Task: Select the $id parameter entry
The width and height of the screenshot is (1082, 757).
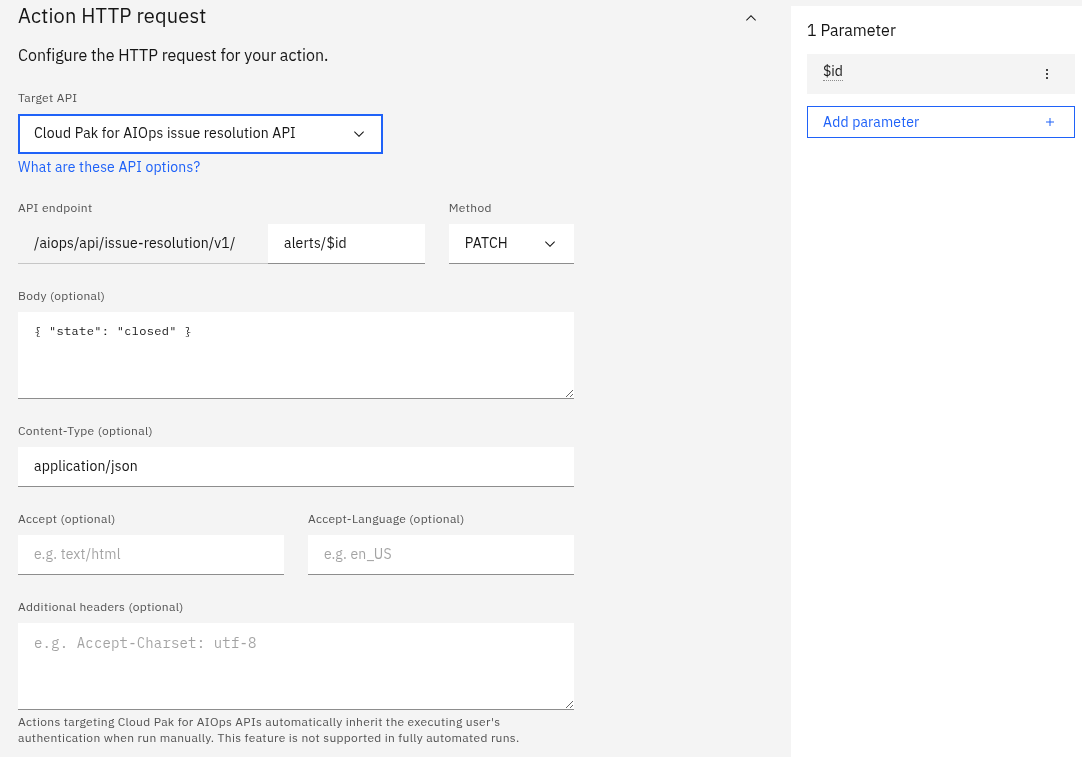Action: tap(920, 73)
